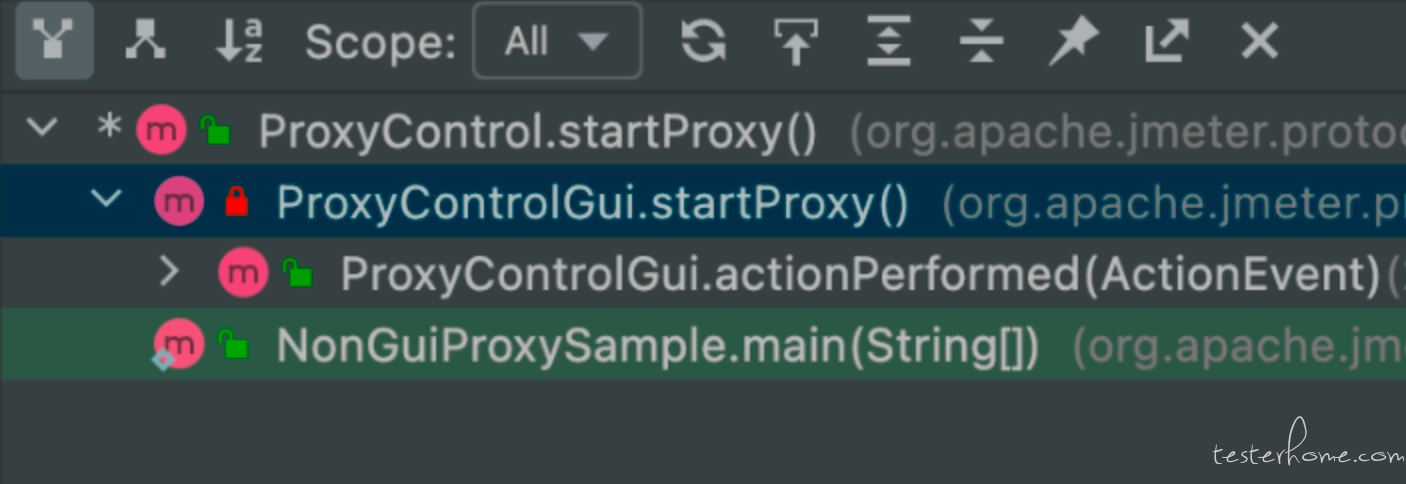The width and height of the screenshot is (1406, 484).
Task: Select NonGuiProxySample.main(String[]) entry
Action: pyautogui.click(x=703, y=344)
